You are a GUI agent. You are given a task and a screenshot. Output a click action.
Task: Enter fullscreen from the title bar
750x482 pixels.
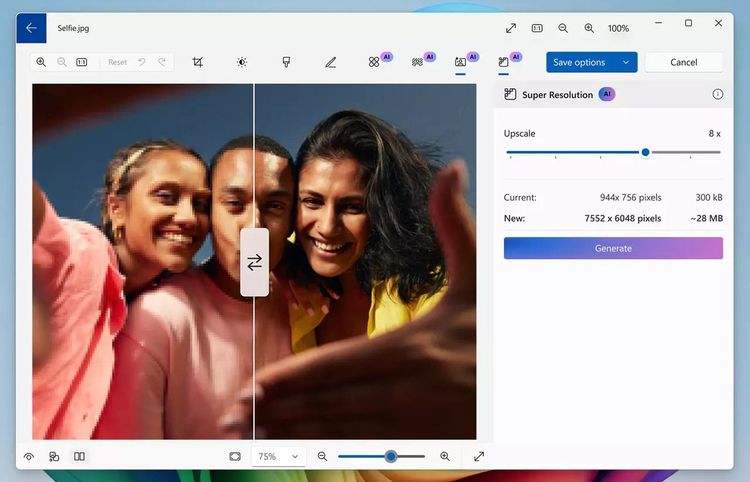[x=511, y=28]
